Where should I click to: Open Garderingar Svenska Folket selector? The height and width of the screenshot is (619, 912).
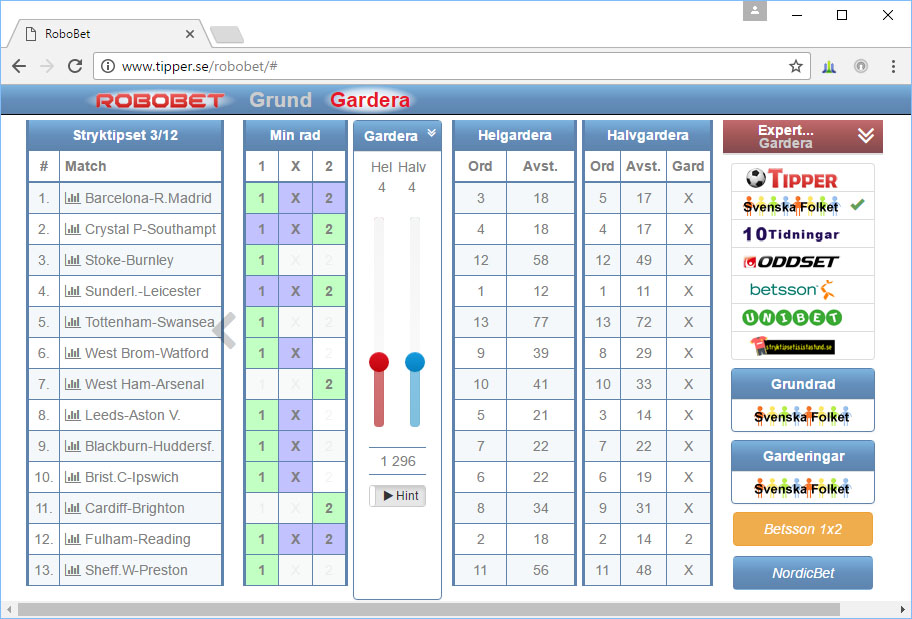(802, 488)
